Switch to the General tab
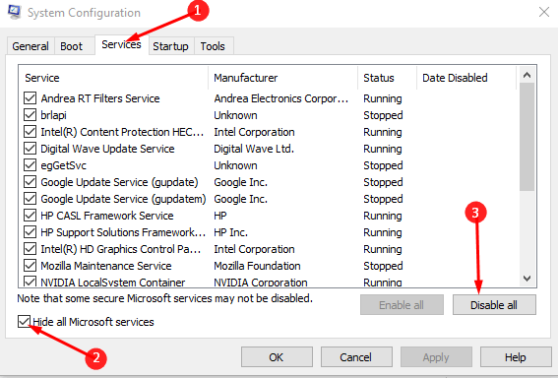Image resolution: width=558 pixels, height=378 pixels. click(30, 46)
